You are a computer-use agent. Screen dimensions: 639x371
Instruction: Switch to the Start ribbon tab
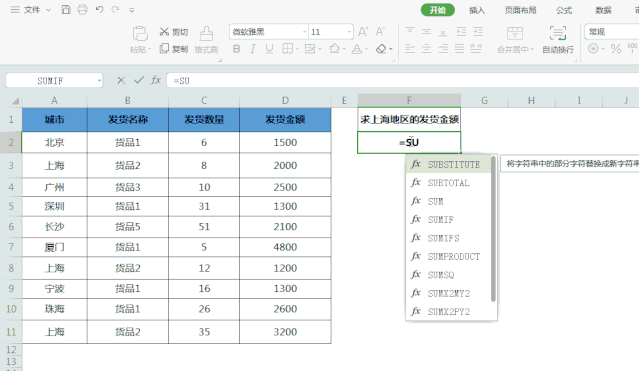pos(438,10)
